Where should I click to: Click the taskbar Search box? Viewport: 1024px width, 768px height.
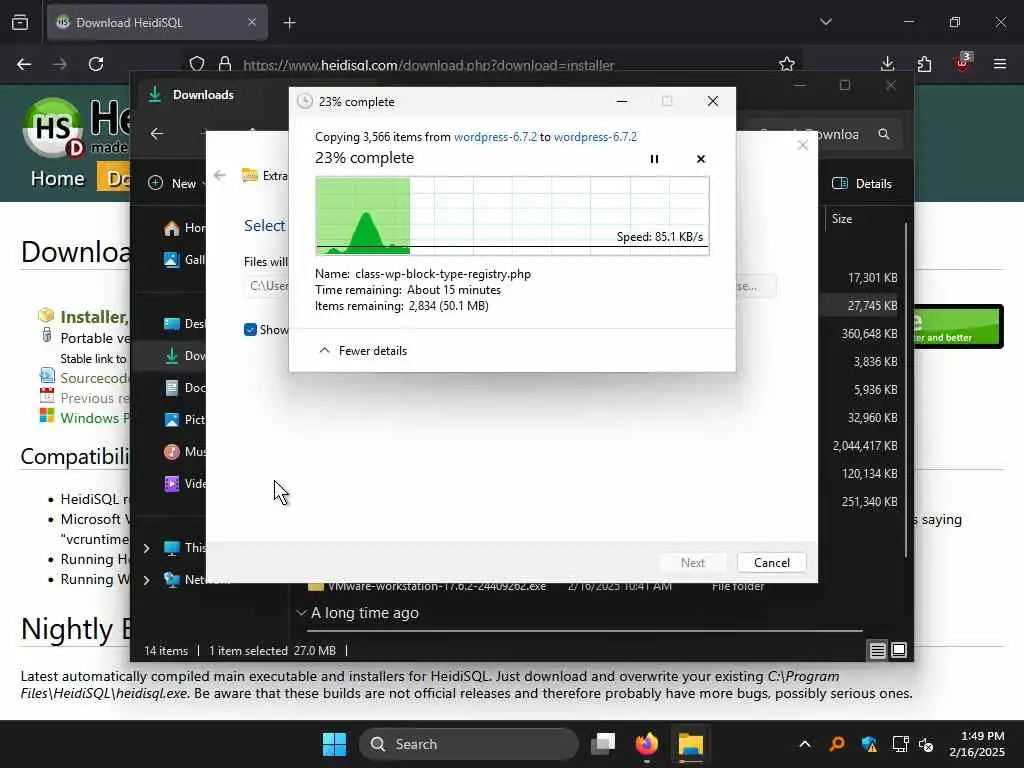pyautogui.click(x=469, y=744)
